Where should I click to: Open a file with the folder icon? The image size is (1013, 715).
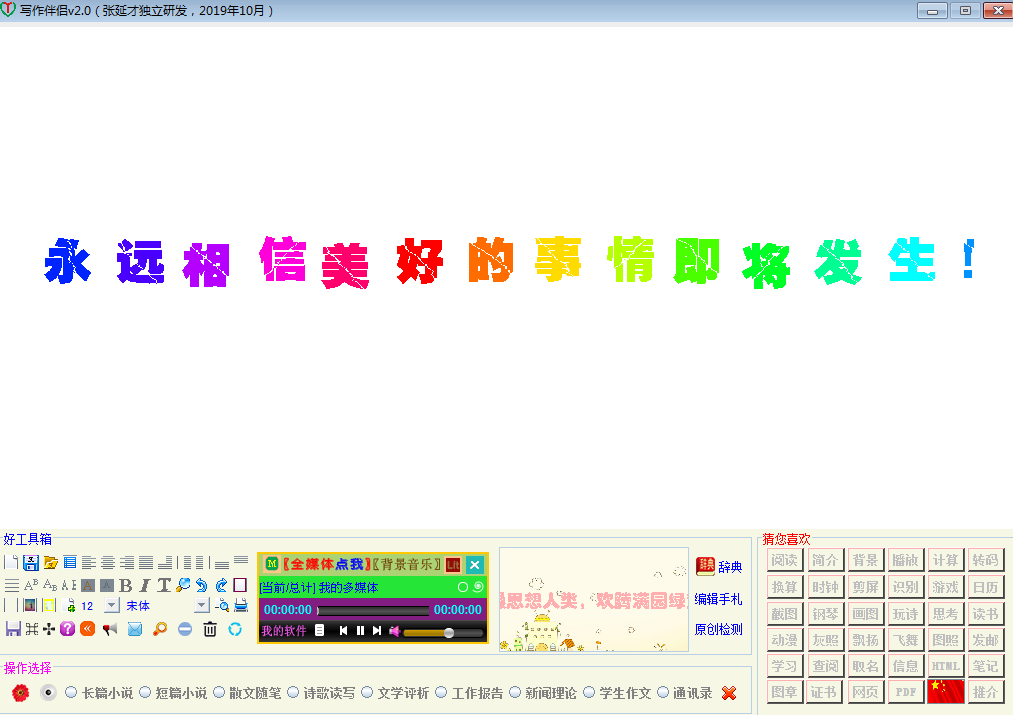pos(51,563)
